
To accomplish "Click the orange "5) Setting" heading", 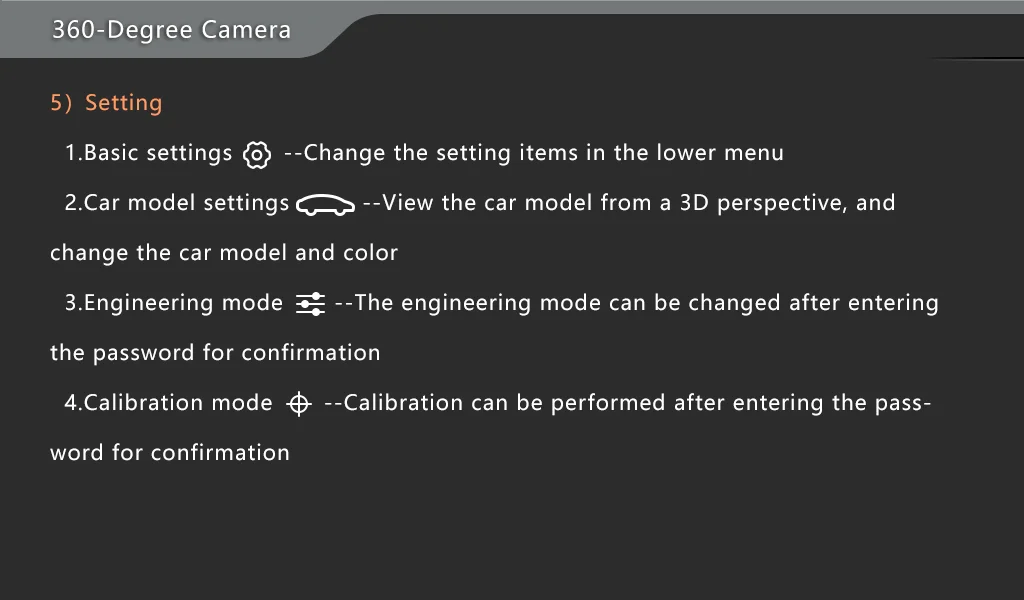I will [106, 103].
